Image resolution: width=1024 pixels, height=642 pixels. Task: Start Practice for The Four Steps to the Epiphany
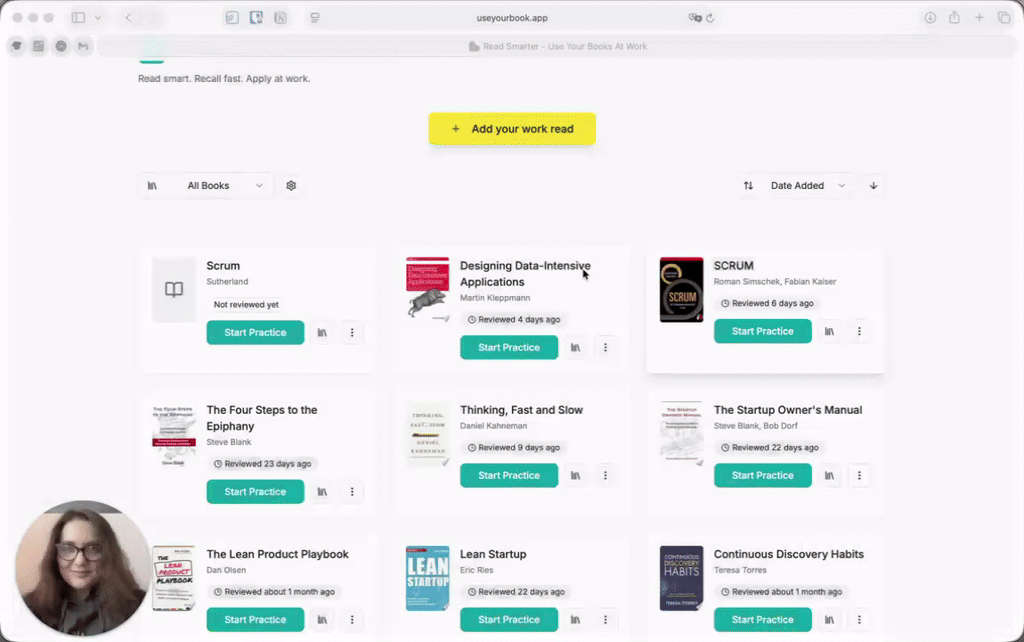pos(255,492)
